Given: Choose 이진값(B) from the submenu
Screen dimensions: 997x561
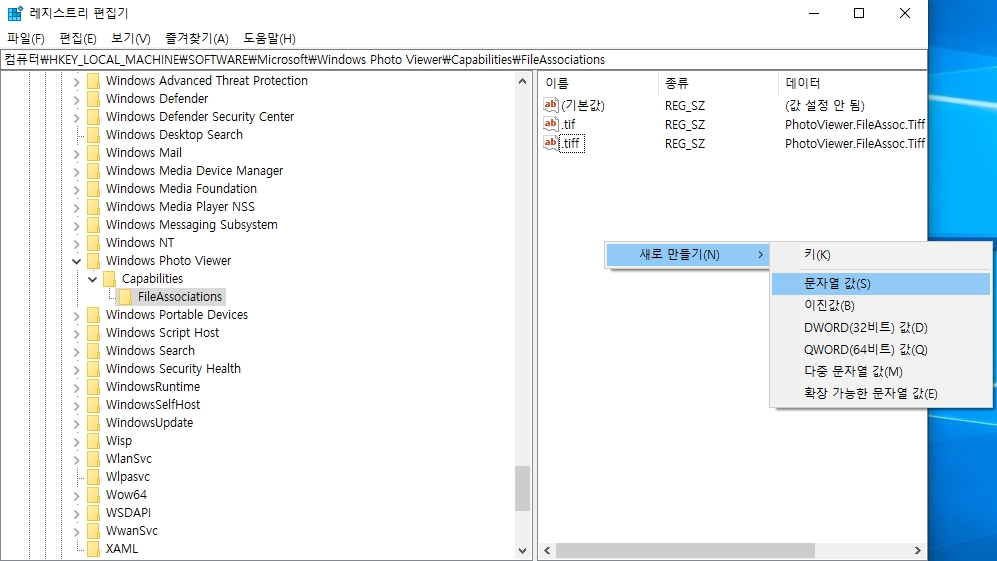Looking at the screenshot, I should (x=881, y=306).
